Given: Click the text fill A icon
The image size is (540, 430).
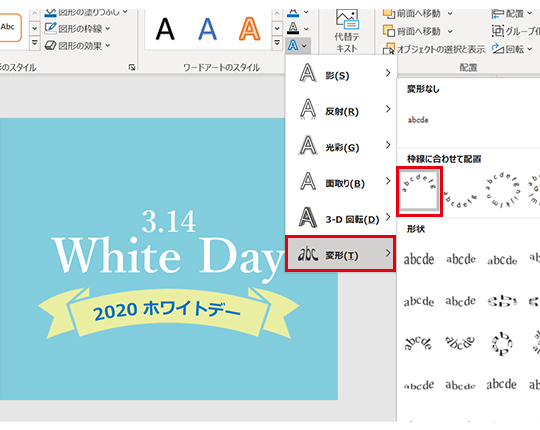Looking at the screenshot, I should click(293, 13).
